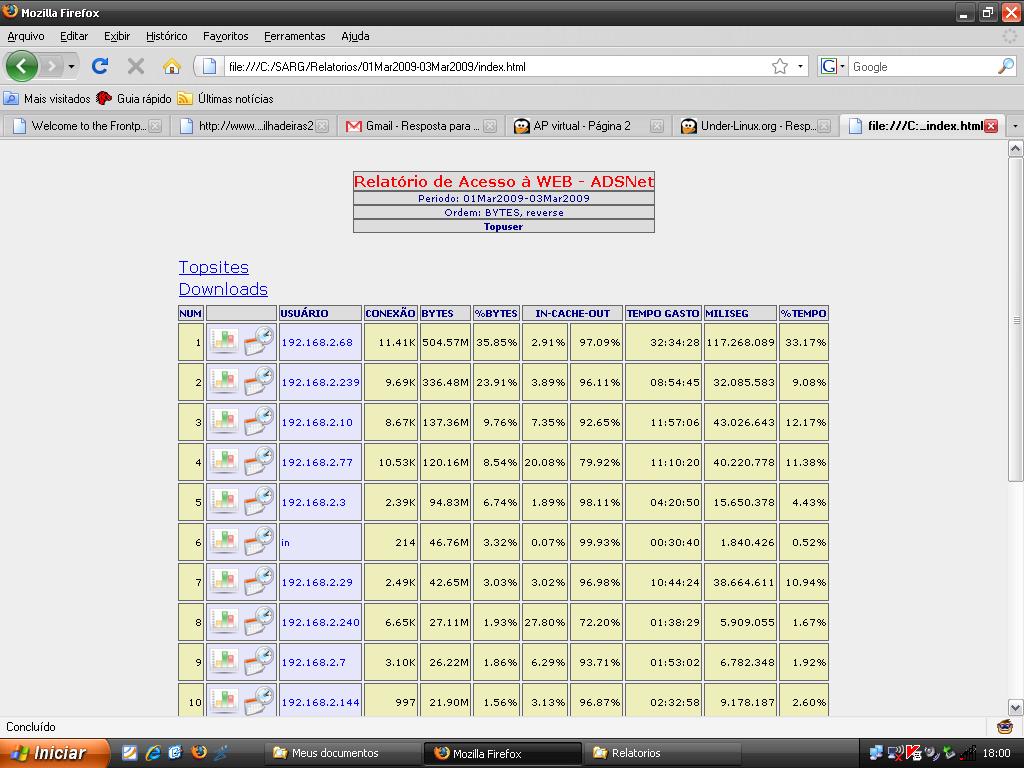Open the Arquivo menu

pyautogui.click(x=26, y=36)
